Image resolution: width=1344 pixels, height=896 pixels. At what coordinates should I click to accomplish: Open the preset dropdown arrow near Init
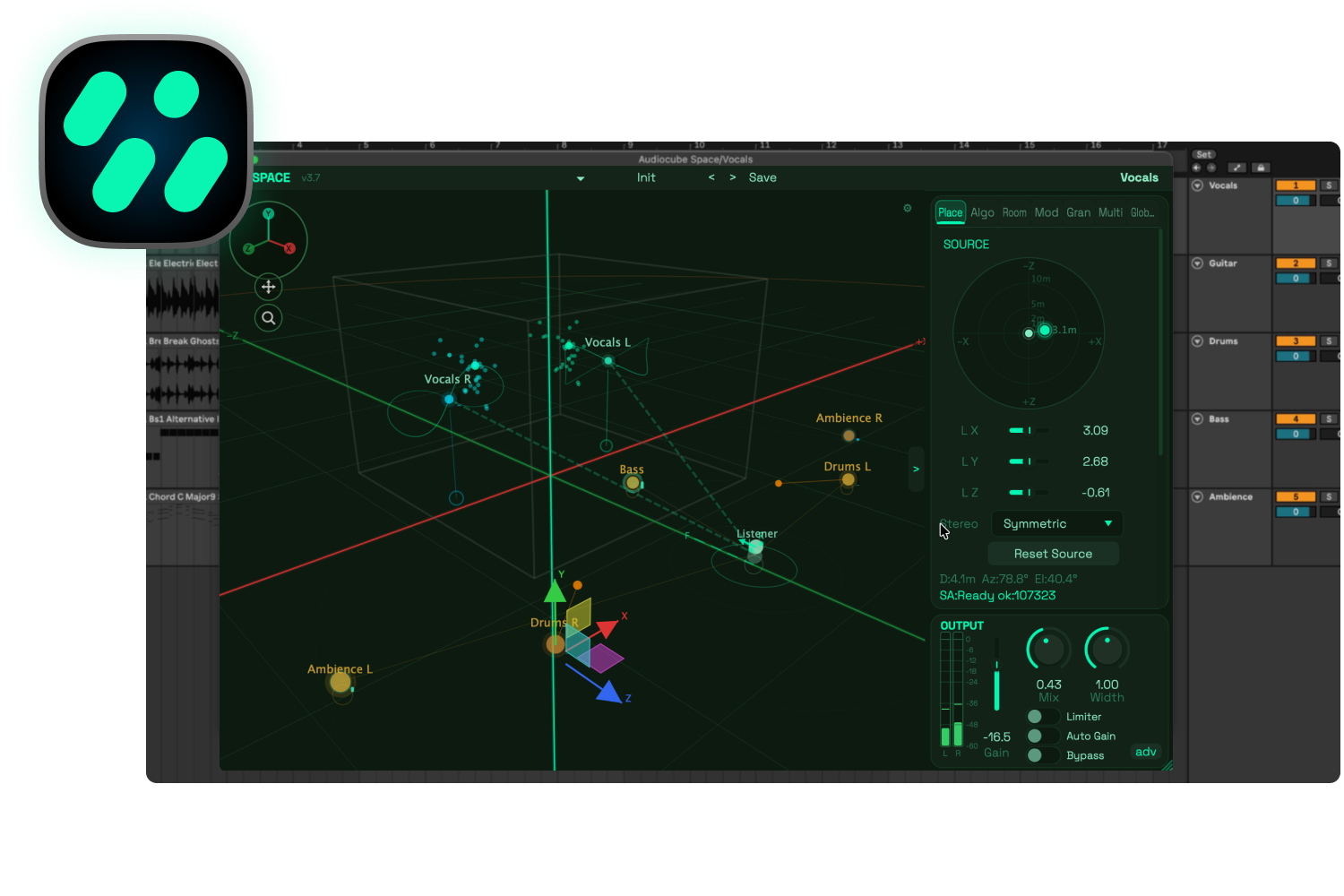tap(581, 178)
